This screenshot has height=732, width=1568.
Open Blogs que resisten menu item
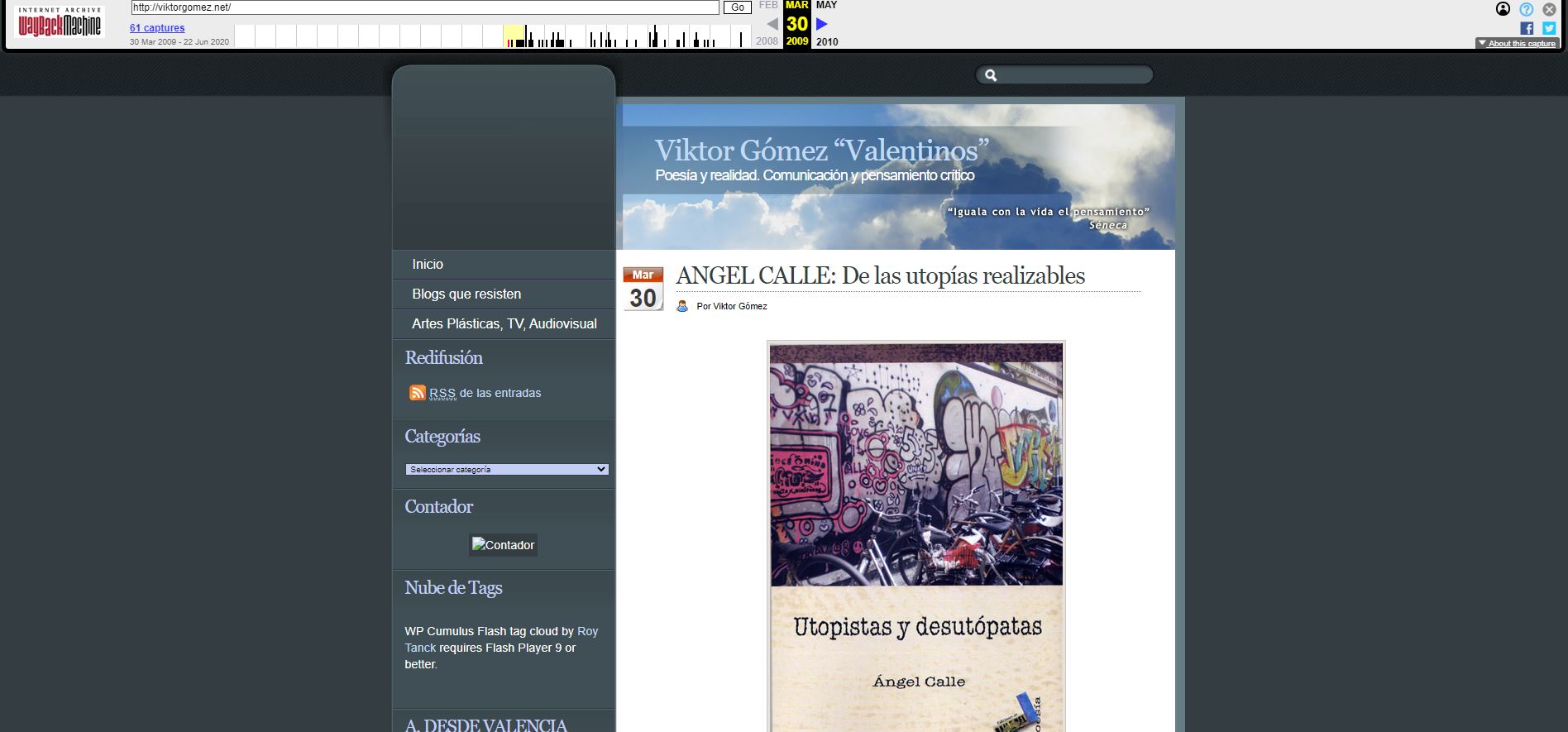pos(466,294)
